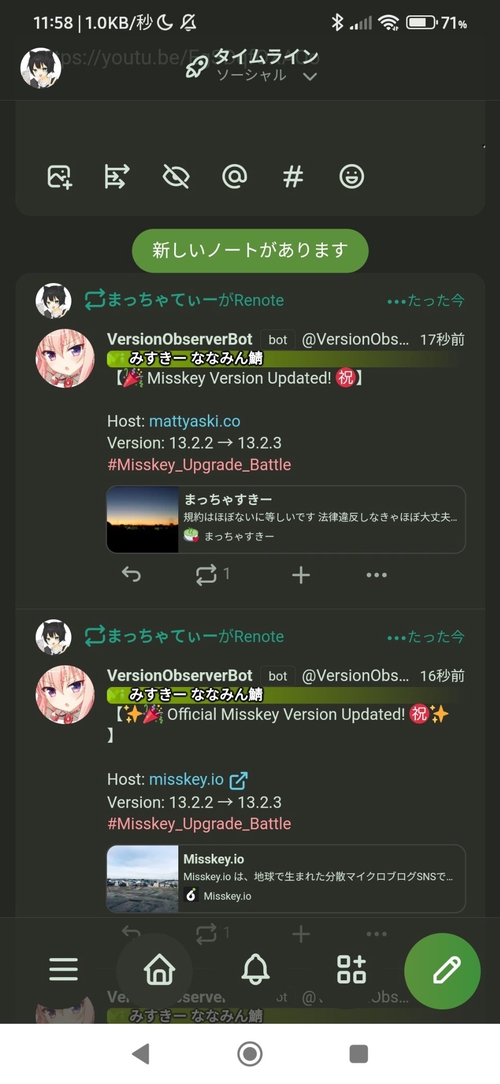
Task: Tap the 新しいノートがあります button
Action: (x=250, y=250)
